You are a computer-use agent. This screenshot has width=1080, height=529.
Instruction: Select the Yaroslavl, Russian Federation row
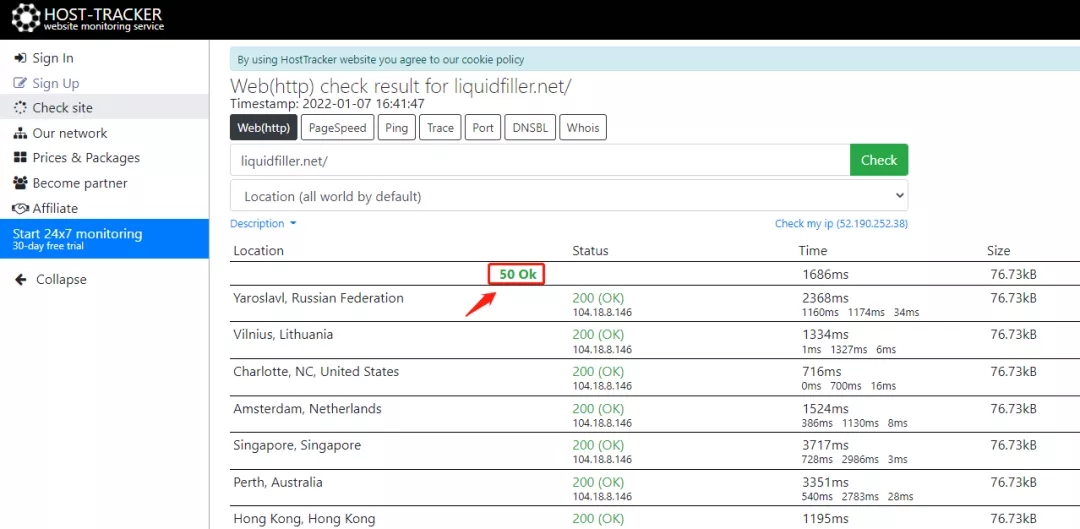click(654, 304)
